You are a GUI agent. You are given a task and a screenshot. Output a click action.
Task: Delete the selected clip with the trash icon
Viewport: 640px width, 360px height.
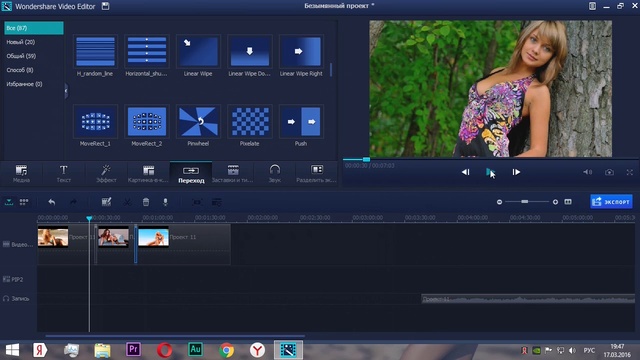pyautogui.click(x=146, y=202)
